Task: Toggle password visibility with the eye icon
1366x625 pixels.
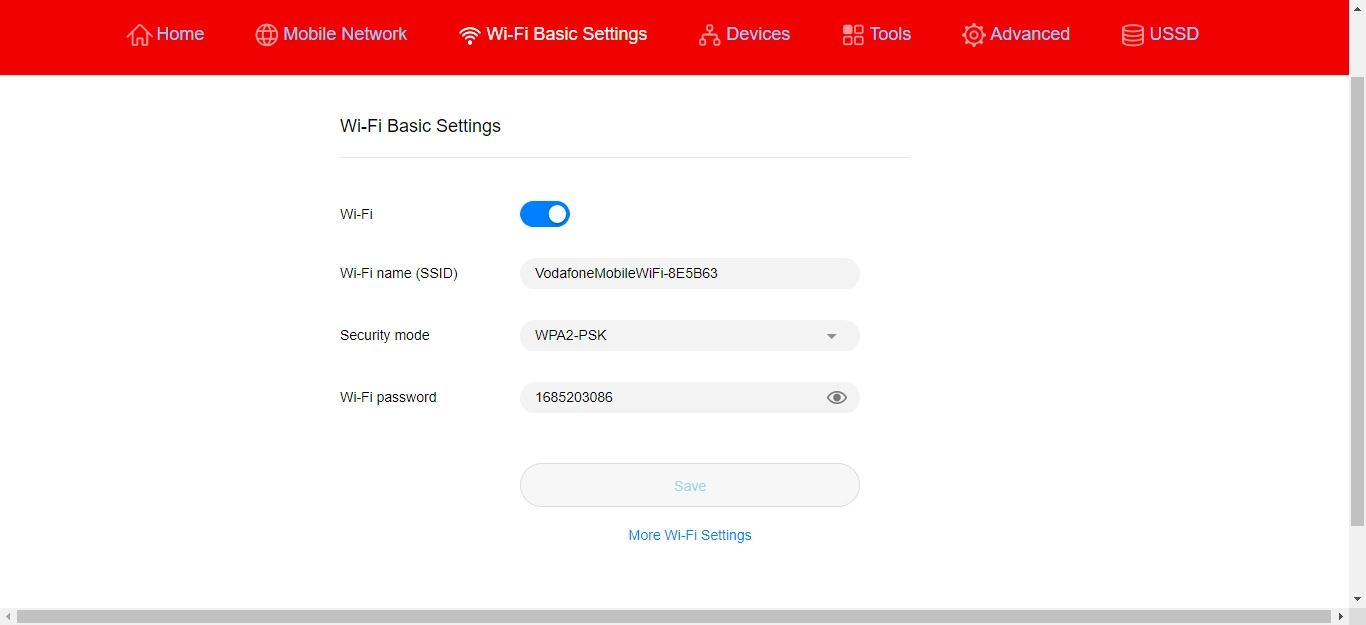Action: pyautogui.click(x=837, y=398)
